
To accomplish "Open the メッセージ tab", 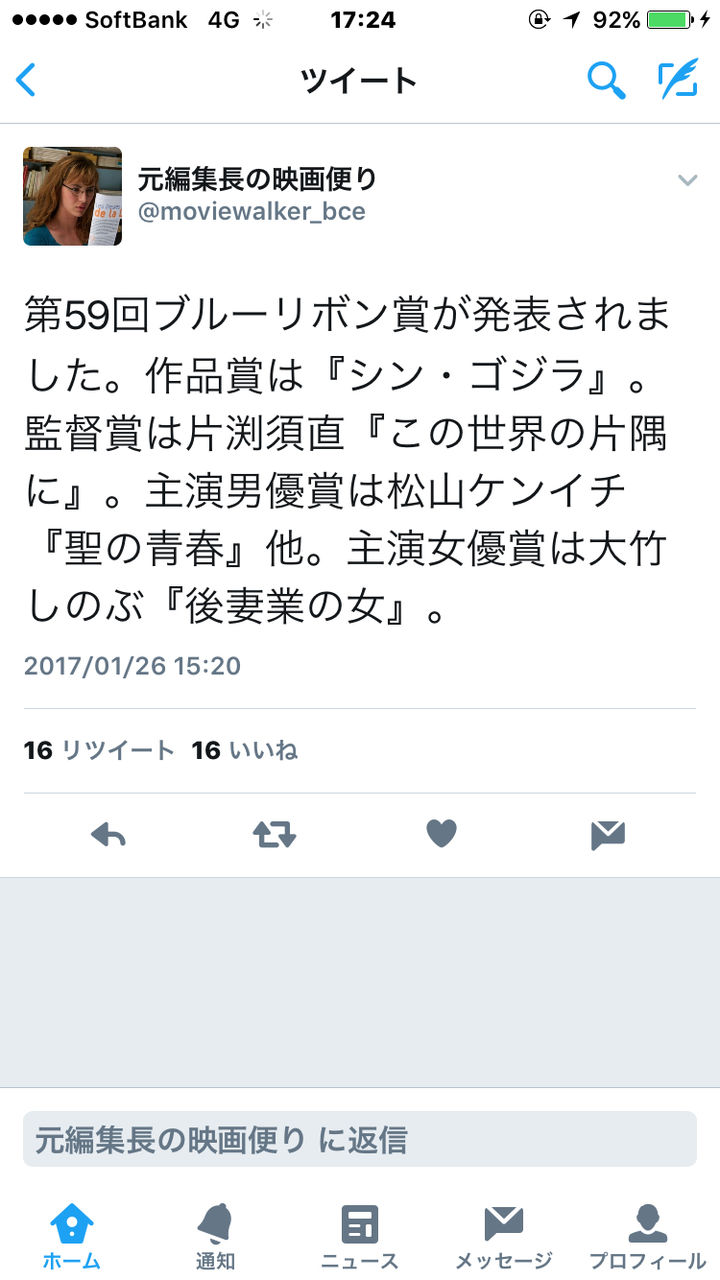I will pyautogui.click(x=504, y=1236).
